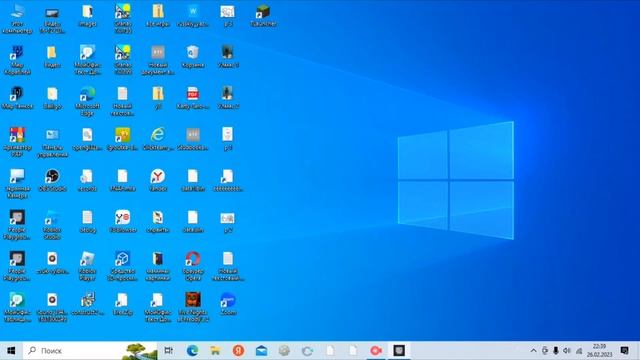Open Microsoft Edge desktop shortcut
This screenshot has height=360, width=640.
pos(87,101)
